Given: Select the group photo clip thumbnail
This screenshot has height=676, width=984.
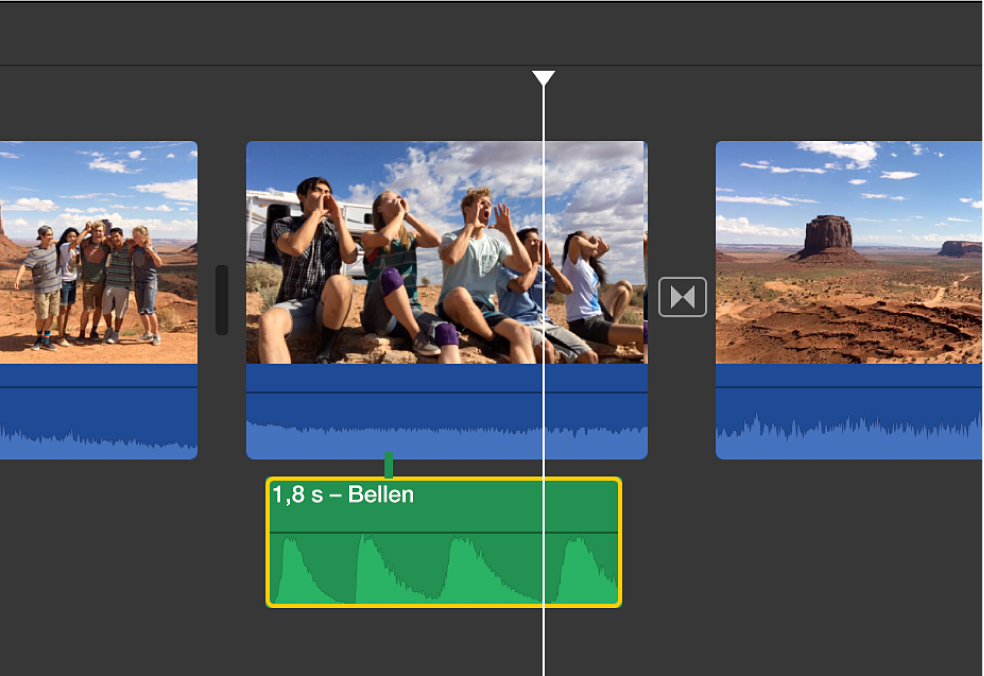Looking at the screenshot, I should [98, 252].
